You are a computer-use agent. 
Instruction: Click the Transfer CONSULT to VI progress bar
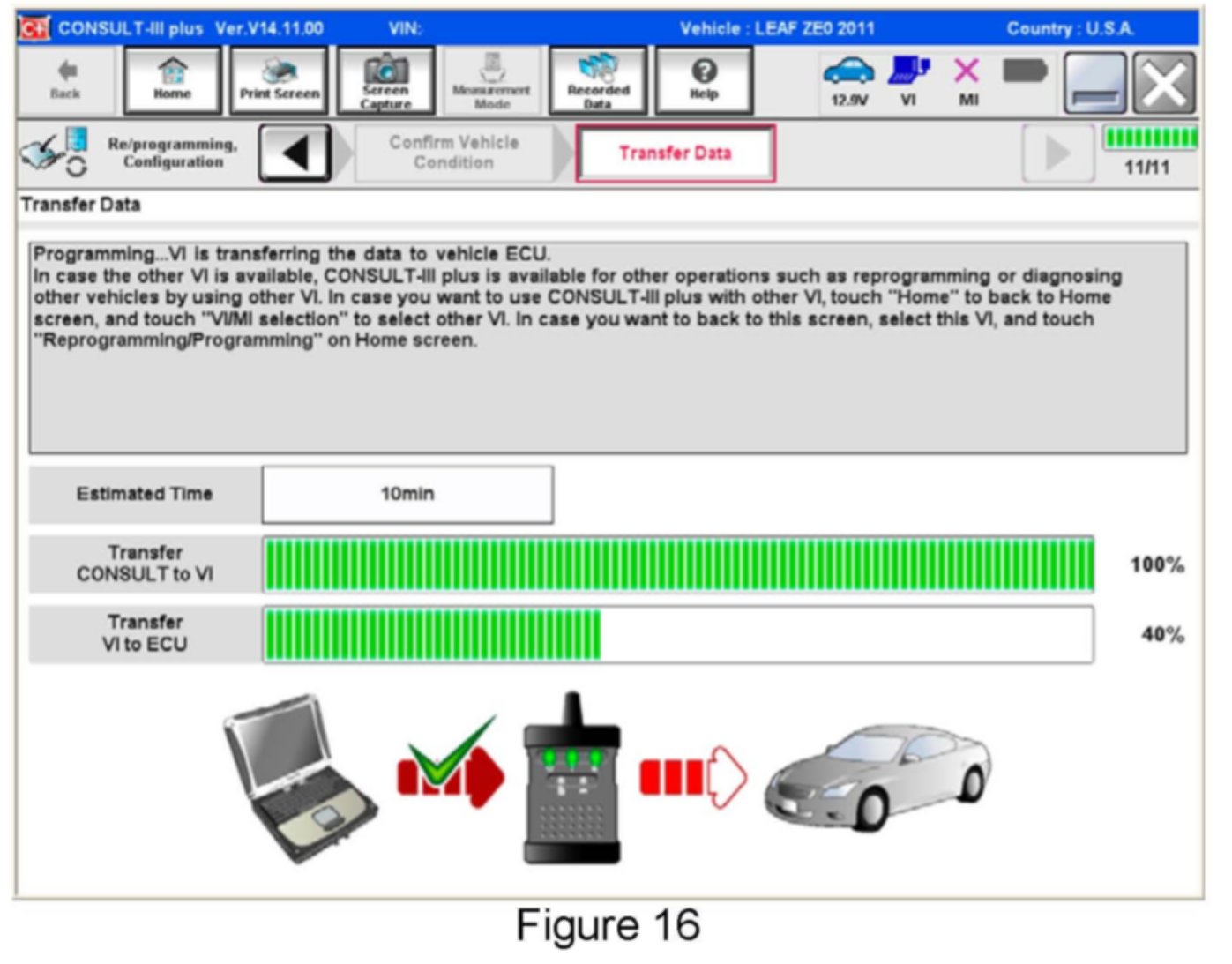[677, 564]
